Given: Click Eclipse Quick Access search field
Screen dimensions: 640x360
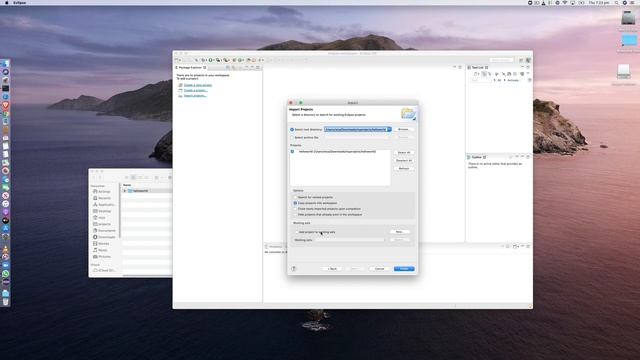Looking at the screenshot, I should pyautogui.click(x=501, y=60).
